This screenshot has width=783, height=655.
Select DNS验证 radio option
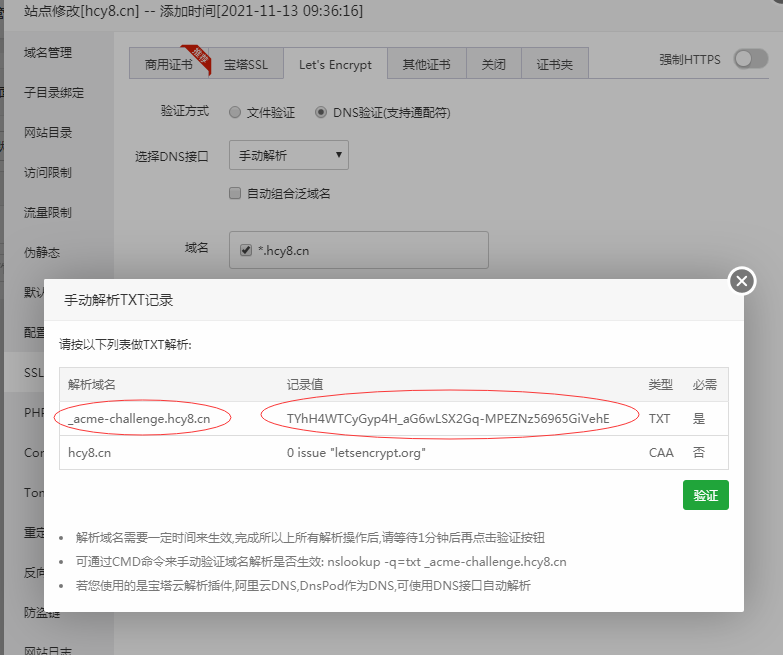click(x=321, y=113)
